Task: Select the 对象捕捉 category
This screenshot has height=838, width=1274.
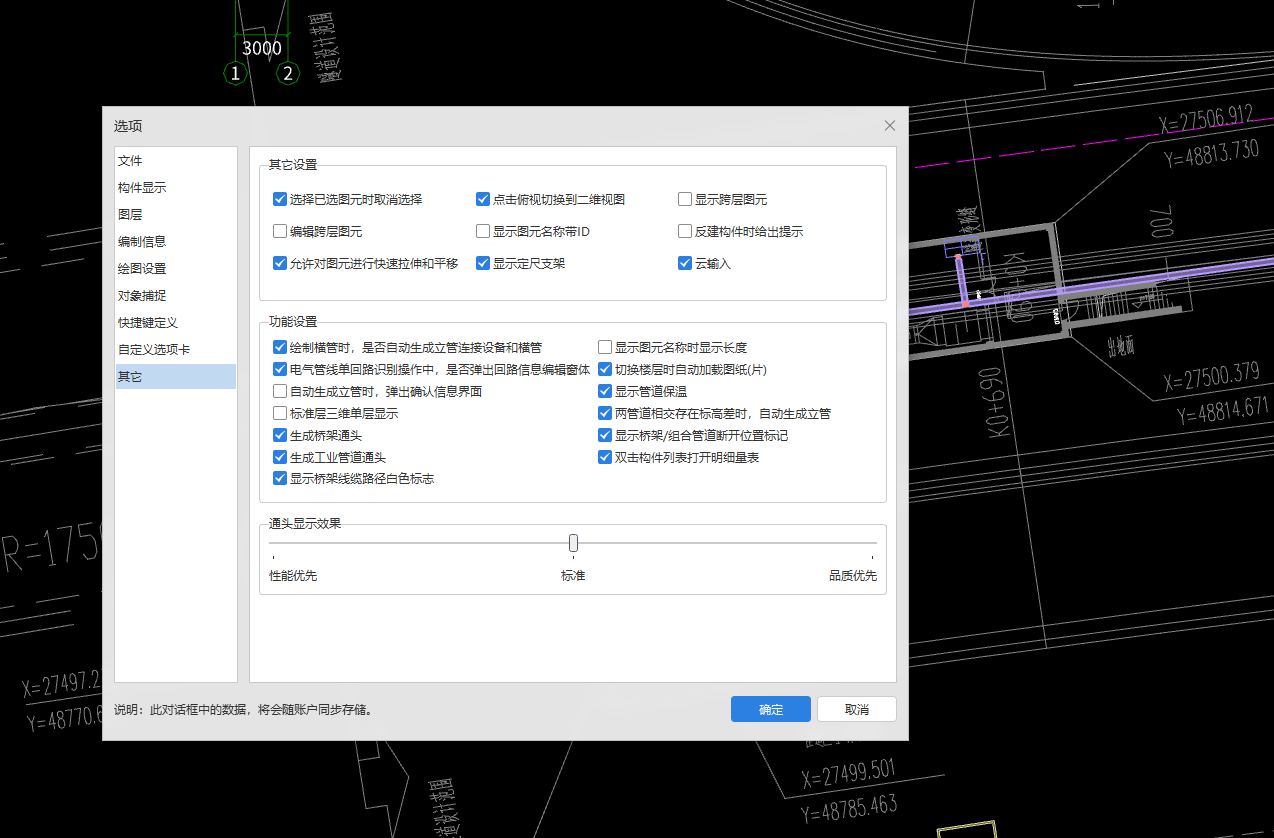Action: coord(176,296)
